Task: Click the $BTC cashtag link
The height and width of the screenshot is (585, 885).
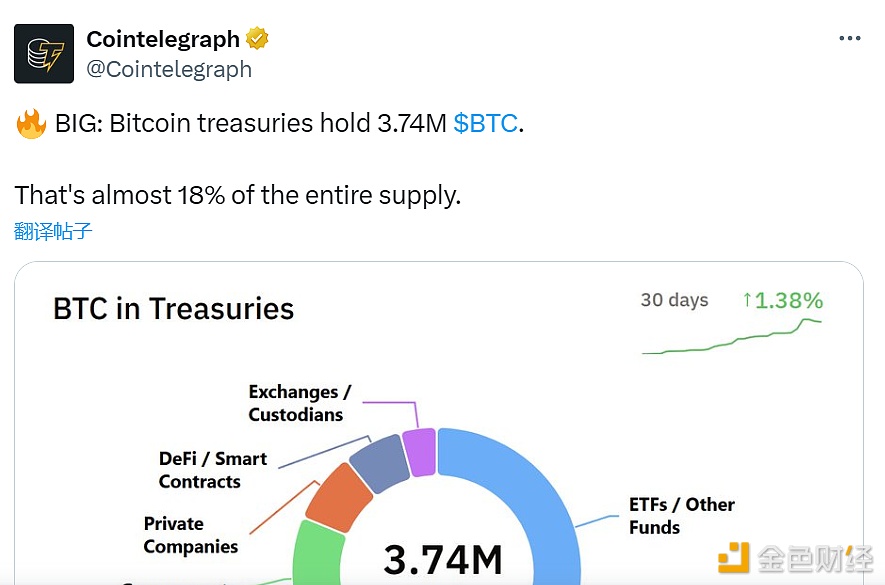Action: (x=485, y=123)
